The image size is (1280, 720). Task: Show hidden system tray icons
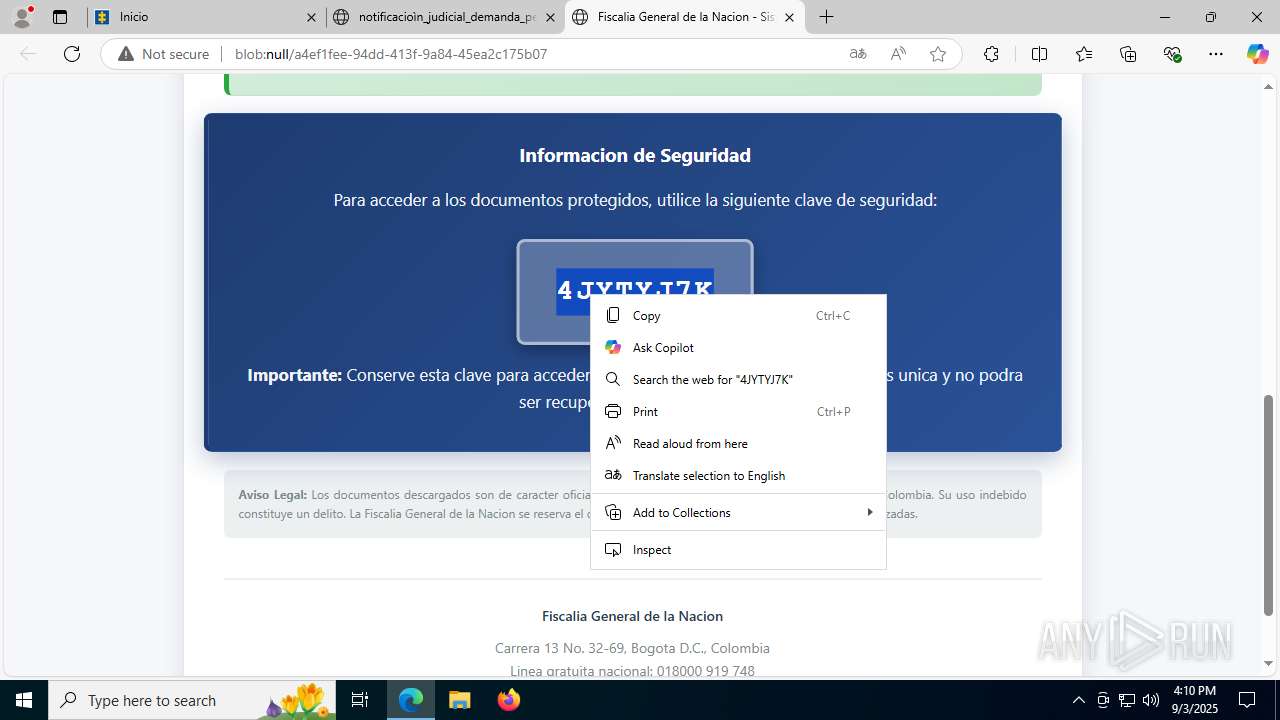coord(1078,700)
